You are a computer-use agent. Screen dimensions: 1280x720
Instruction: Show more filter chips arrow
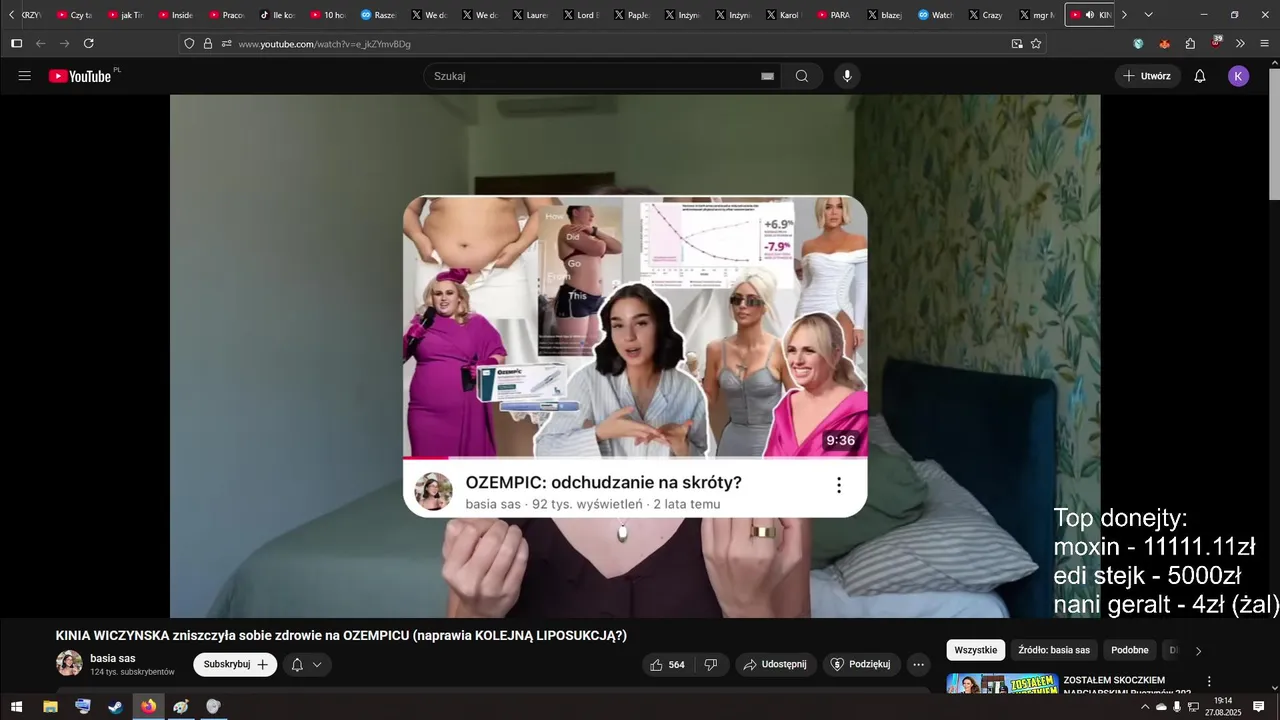(1198, 651)
